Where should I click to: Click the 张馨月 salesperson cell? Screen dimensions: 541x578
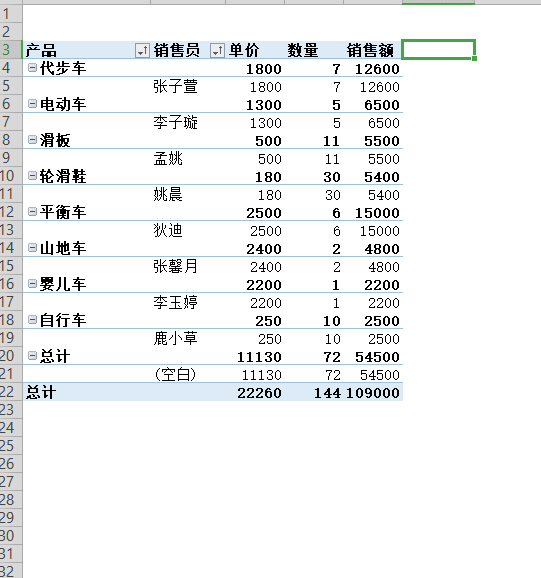point(188,266)
